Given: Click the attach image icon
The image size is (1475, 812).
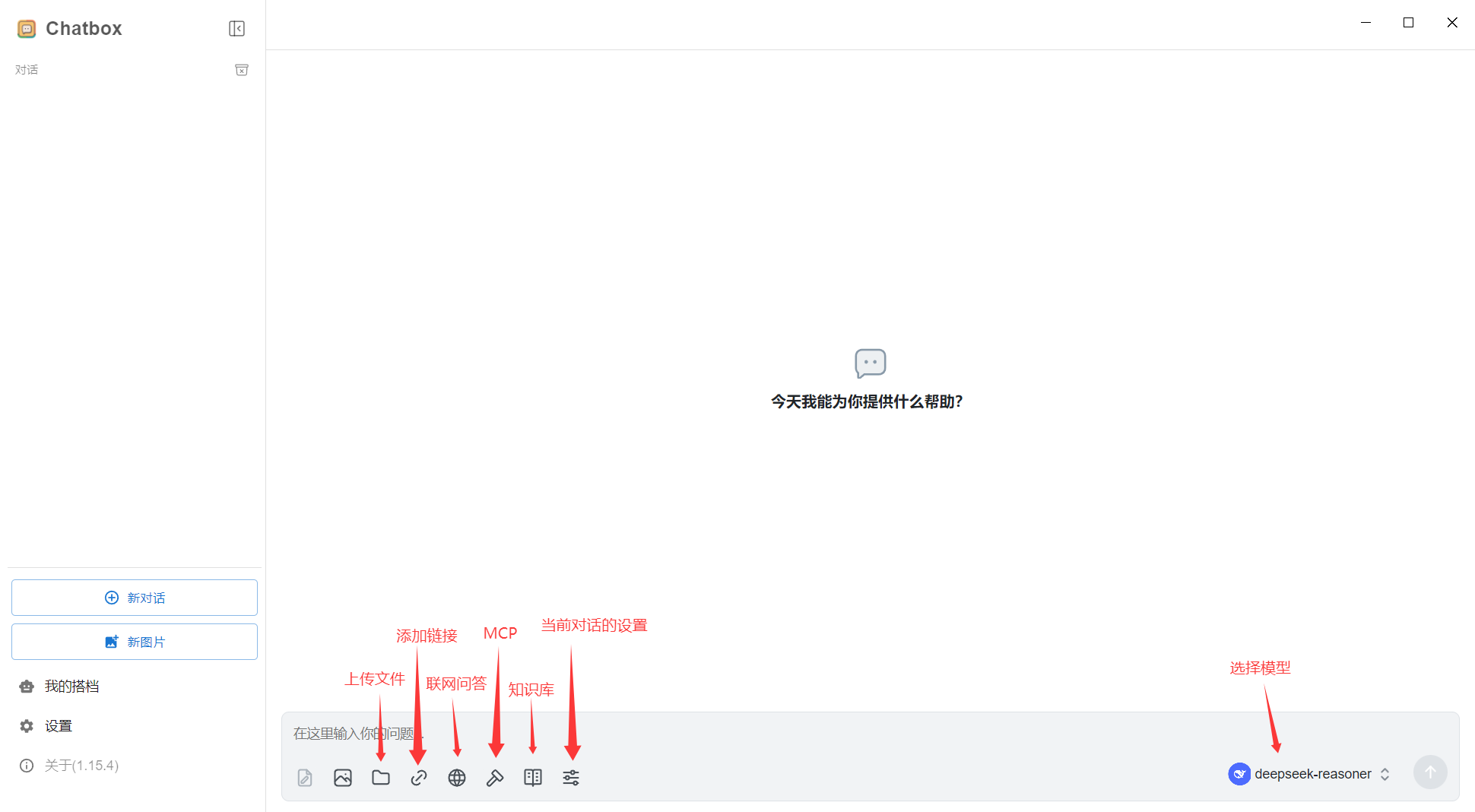Looking at the screenshot, I should coord(343,777).
